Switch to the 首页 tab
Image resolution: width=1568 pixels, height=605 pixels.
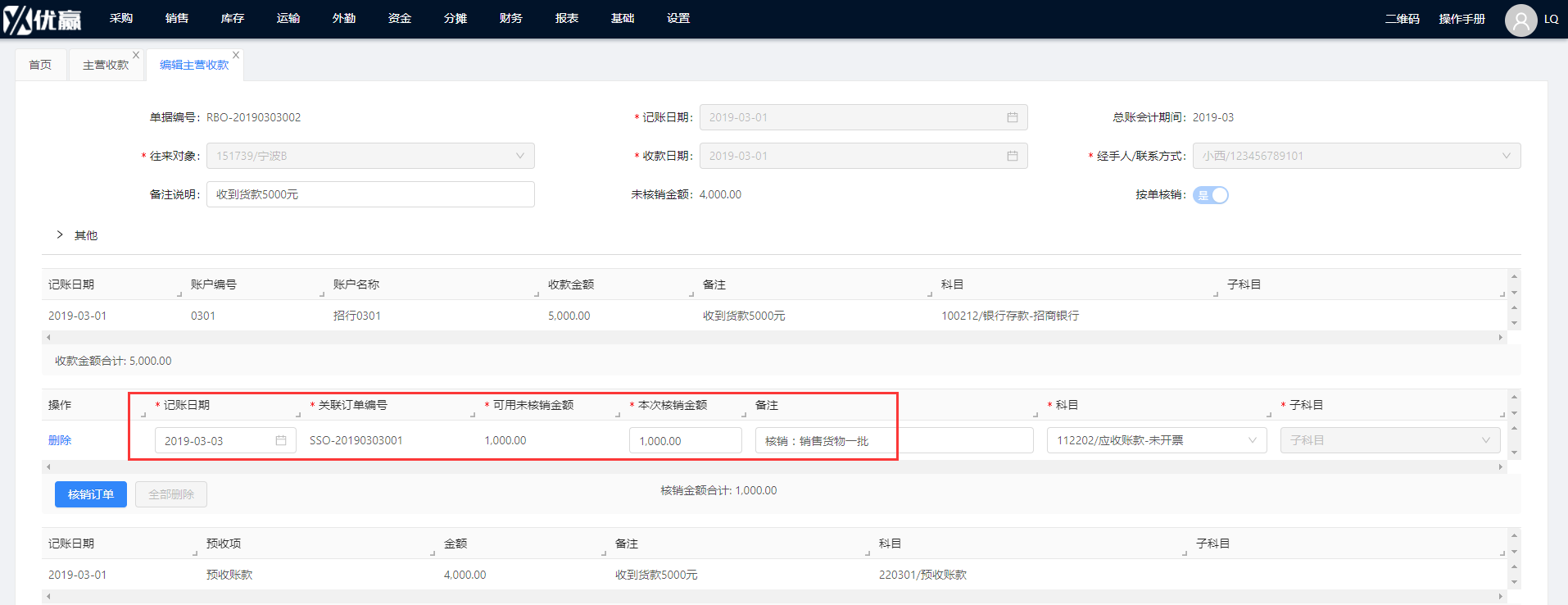[x=40, y=65]
